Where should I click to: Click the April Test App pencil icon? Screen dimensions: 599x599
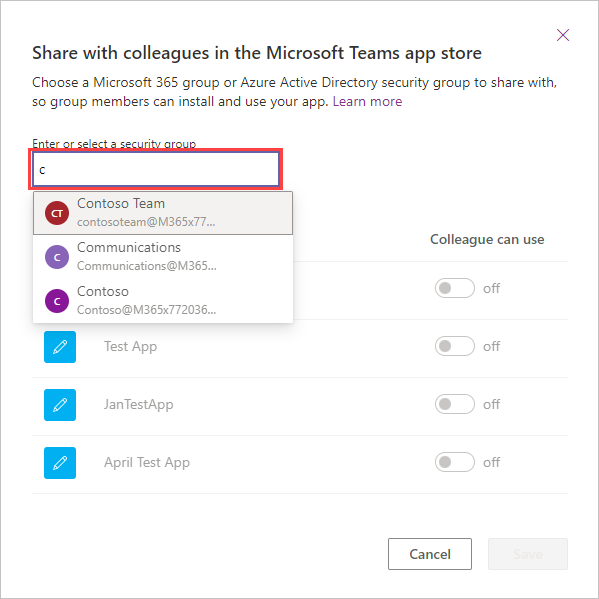[x=60, y=463]
